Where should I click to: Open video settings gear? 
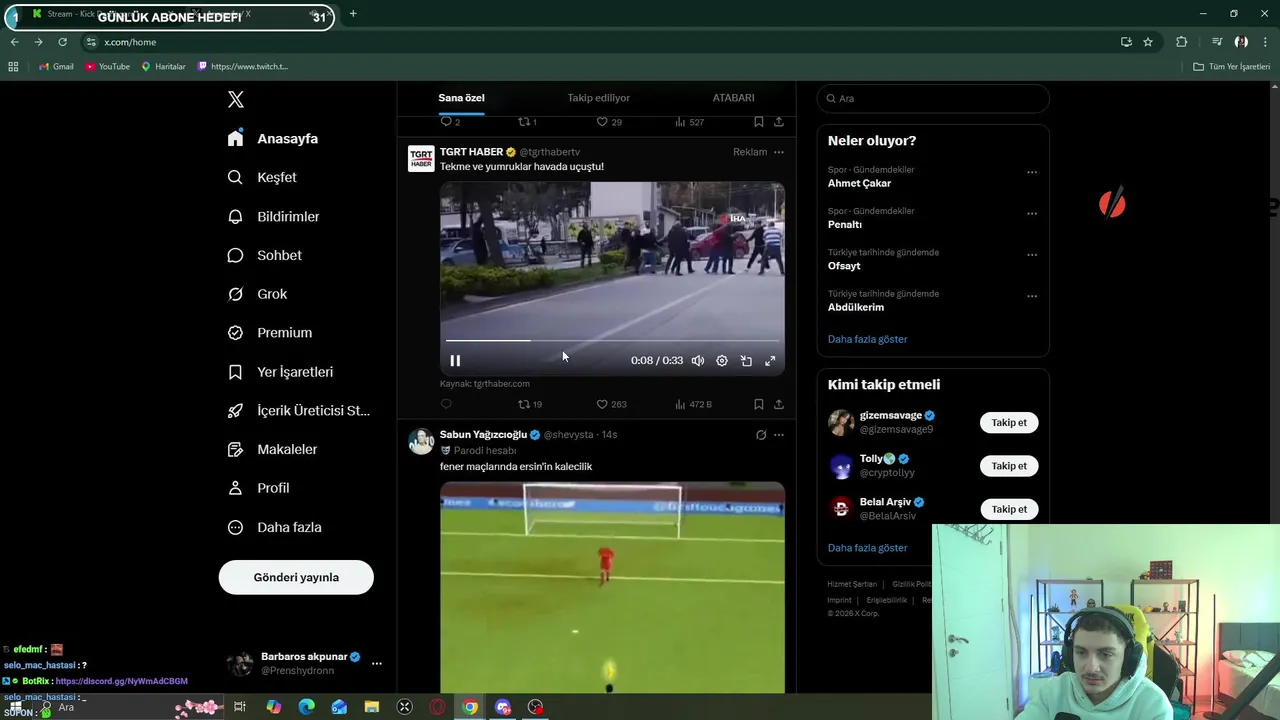(722, 361)
